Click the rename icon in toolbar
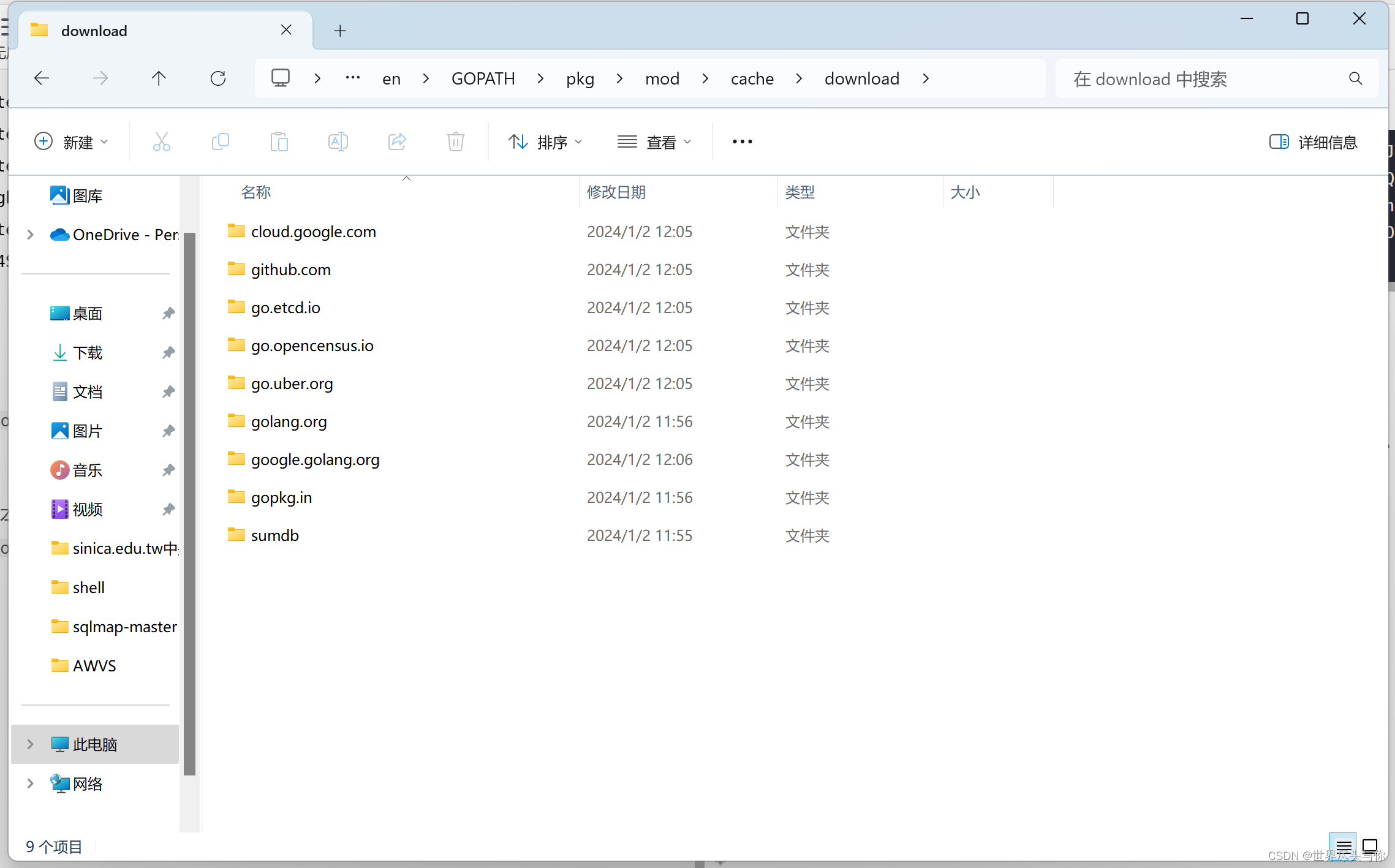The height and width of the screenshot is (868, 1395). coord(338,141)
